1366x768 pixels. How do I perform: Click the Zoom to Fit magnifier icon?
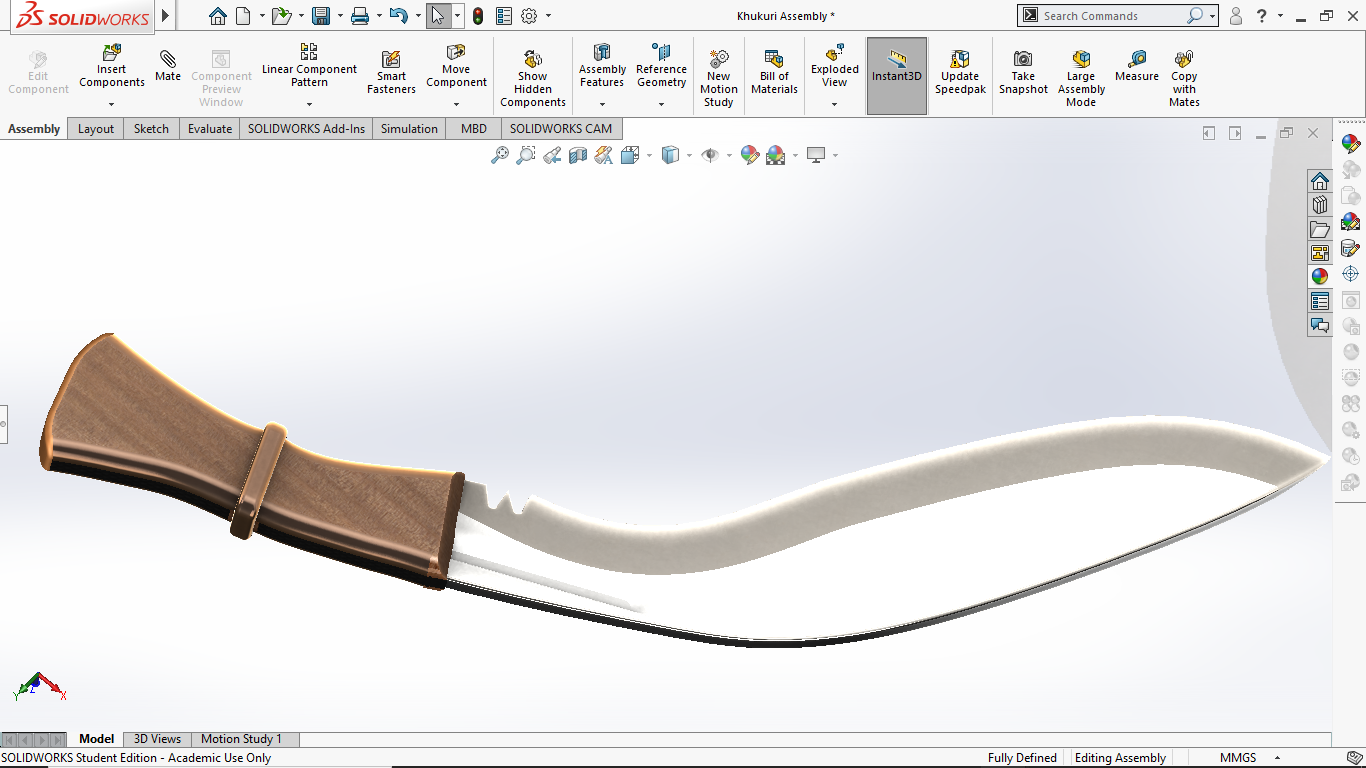pyautogui.click(x=499, y=155)
